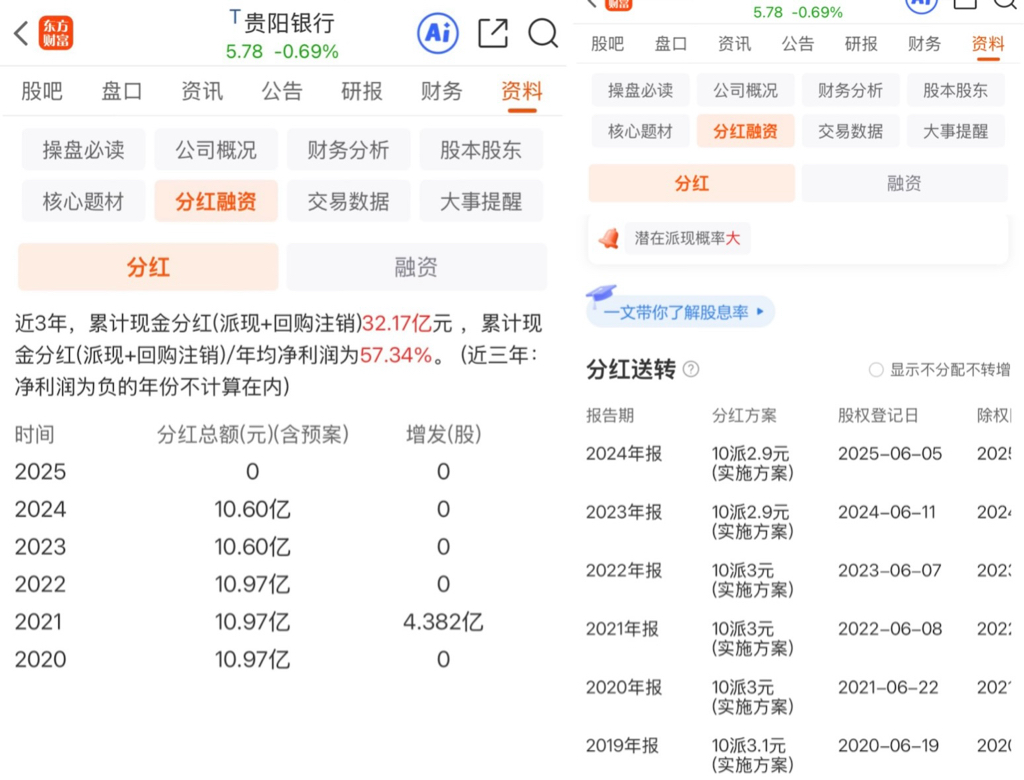The image size is (1024, 780).
Task: Switch to 盘口 tab in right panel
Action: 671,44
